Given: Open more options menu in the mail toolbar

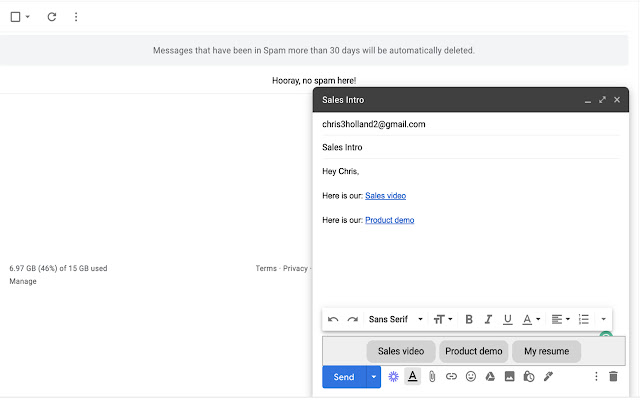Looking at the screenshot, I should (x=77, y=17).
